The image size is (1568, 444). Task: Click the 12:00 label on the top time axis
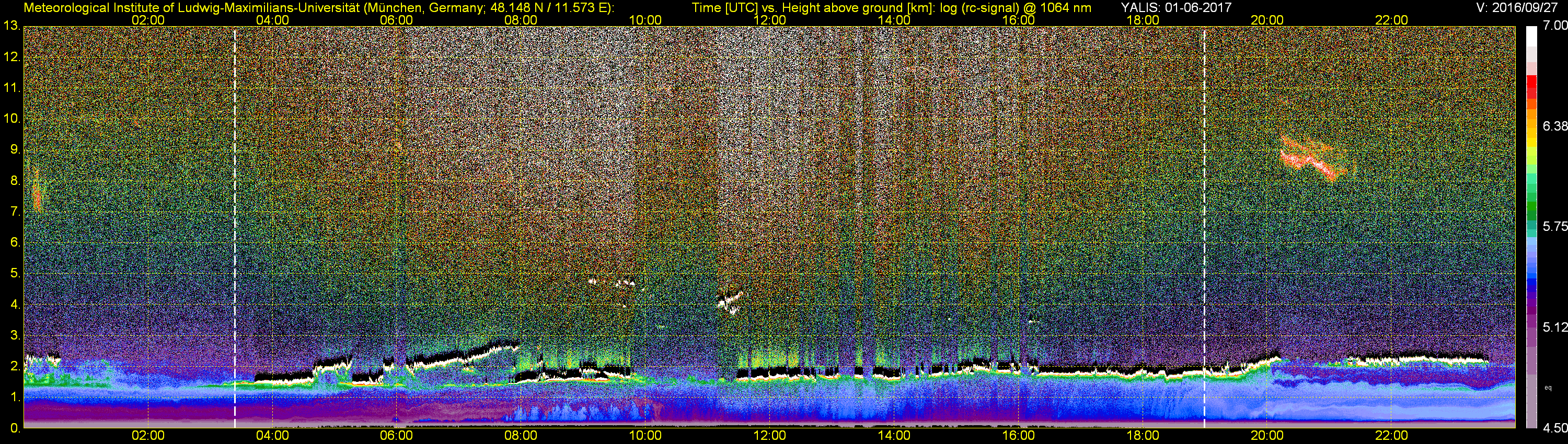tap(769, 20)
